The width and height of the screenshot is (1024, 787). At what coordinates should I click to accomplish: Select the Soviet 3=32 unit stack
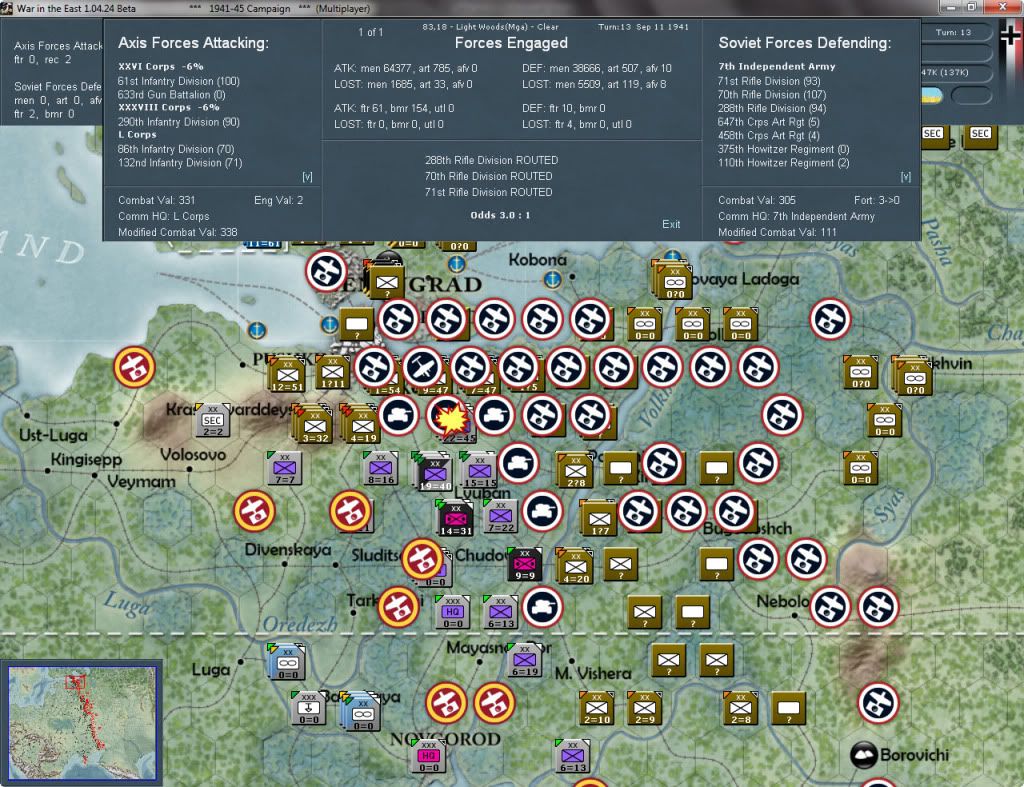(312, 425)
